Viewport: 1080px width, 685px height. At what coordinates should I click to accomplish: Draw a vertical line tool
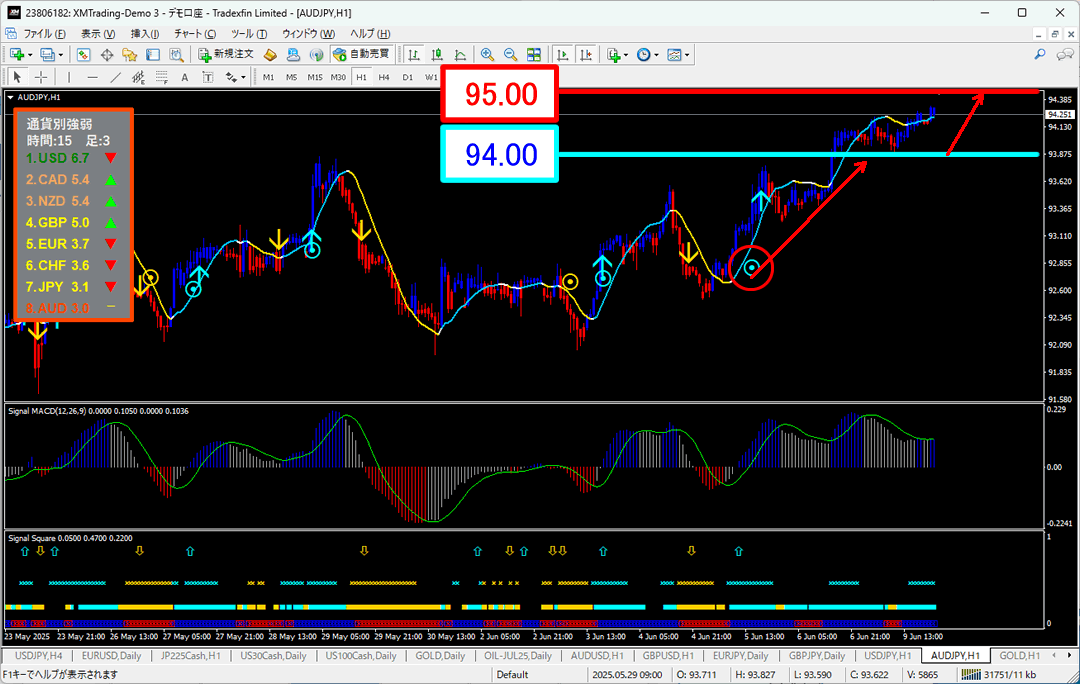tap(69, 77)
